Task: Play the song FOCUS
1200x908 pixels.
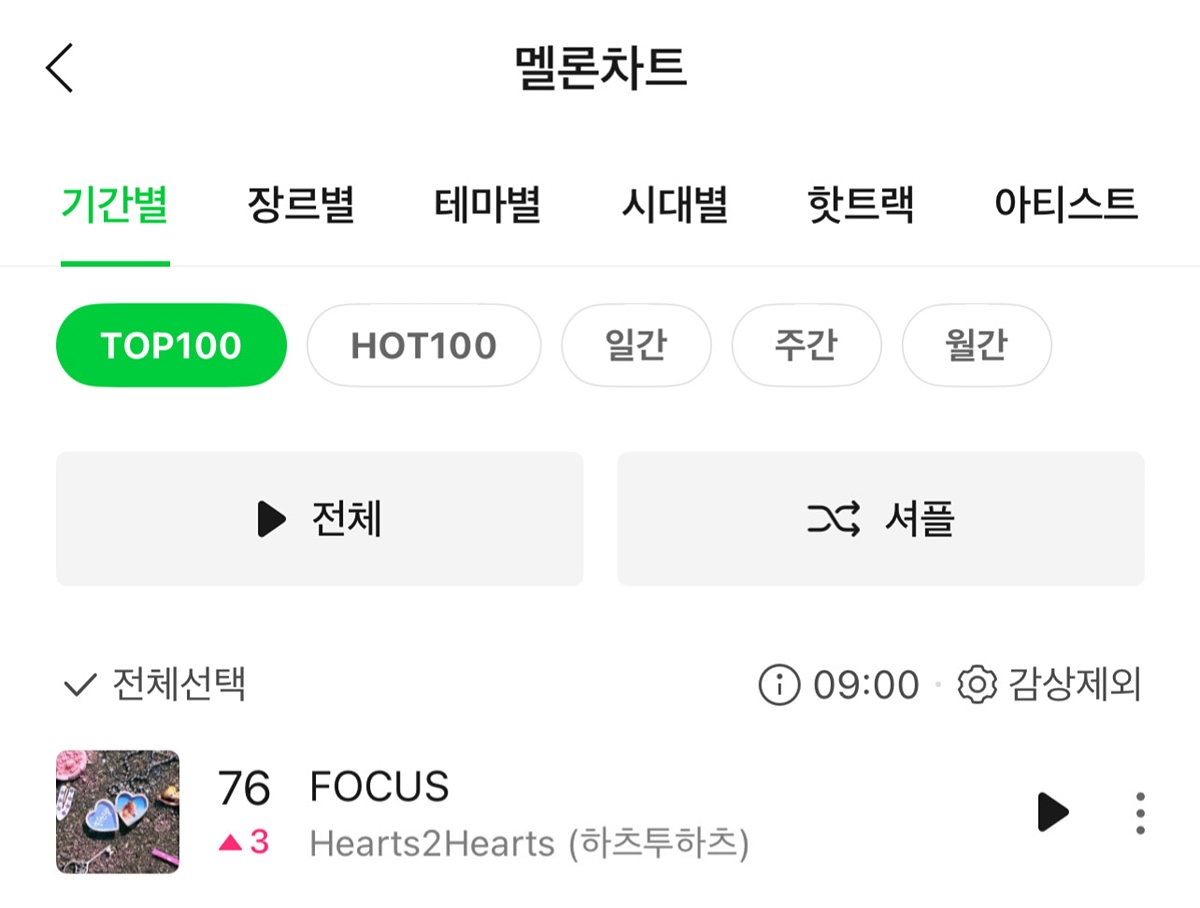Action: coord(1052,812)
